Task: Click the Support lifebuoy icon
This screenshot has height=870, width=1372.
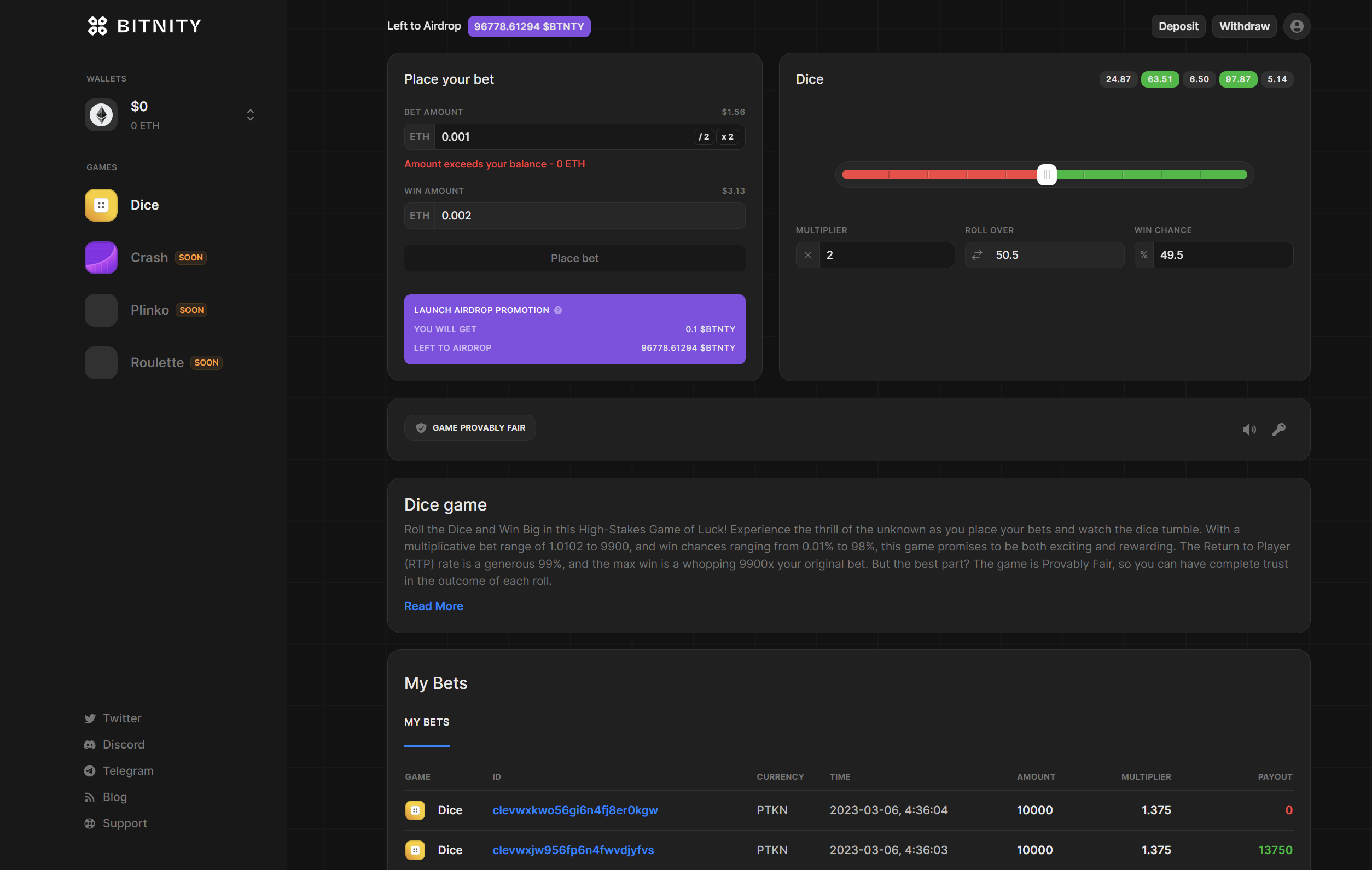Action: click(x=90, y=823)
